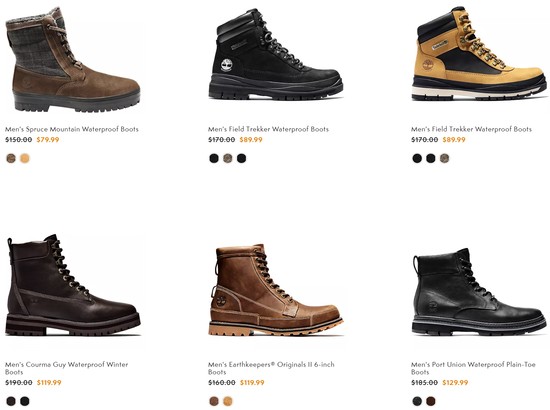Image resolution: width=550 pixels, height=410 pixels.
Task: Choose the third black swatch under middle Field Trekker
Action: [241, 158]
